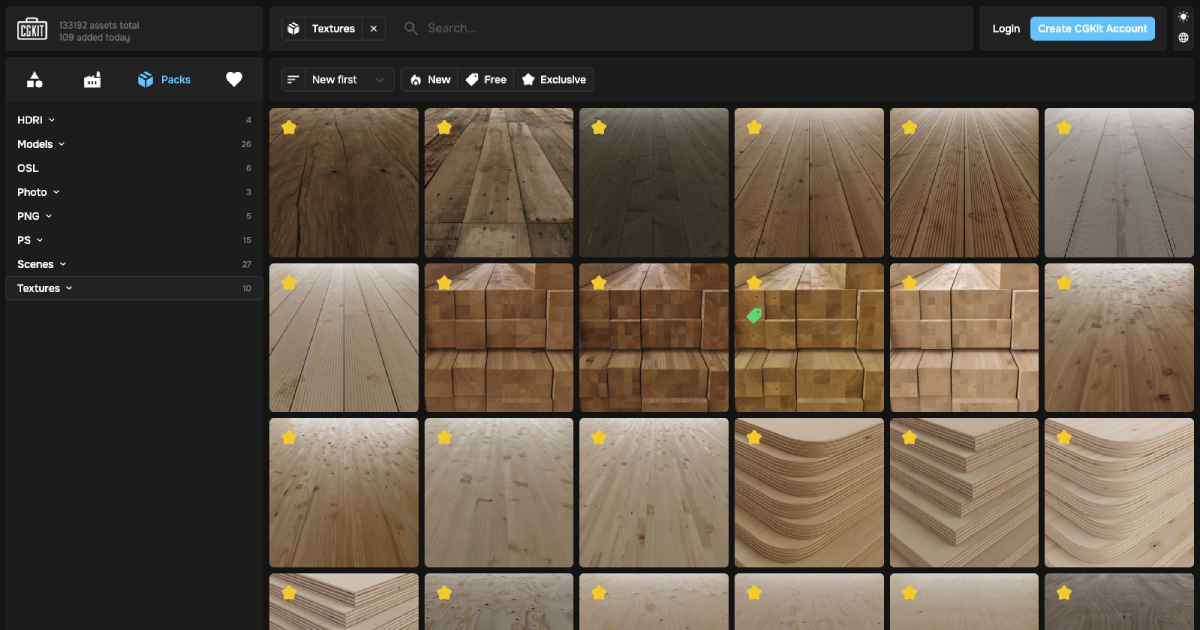Click the Create CGKit Account button
1200x630 pixels.
(1092, 29)
